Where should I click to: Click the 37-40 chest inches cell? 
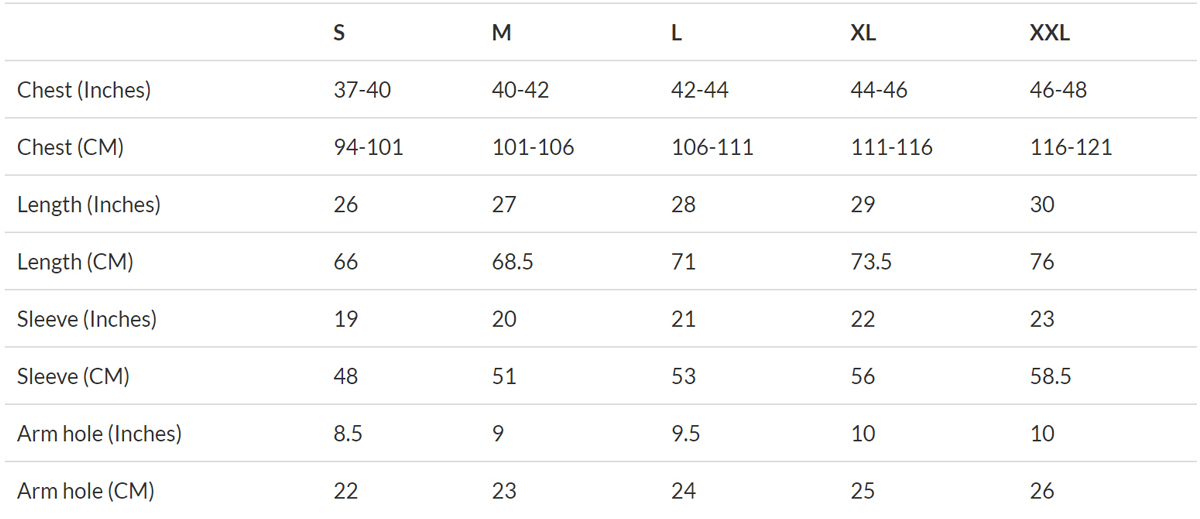(x=362, y=90)
